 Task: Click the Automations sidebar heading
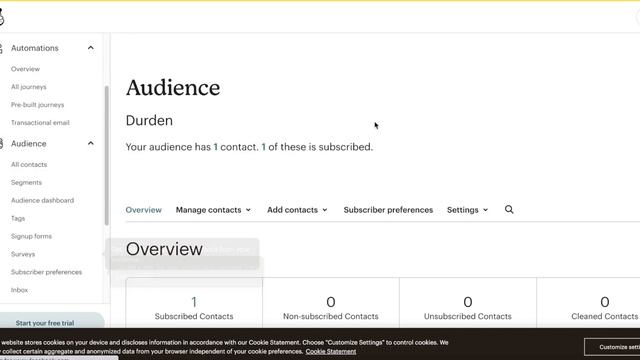pyautogui.click(x=35, y=48)
